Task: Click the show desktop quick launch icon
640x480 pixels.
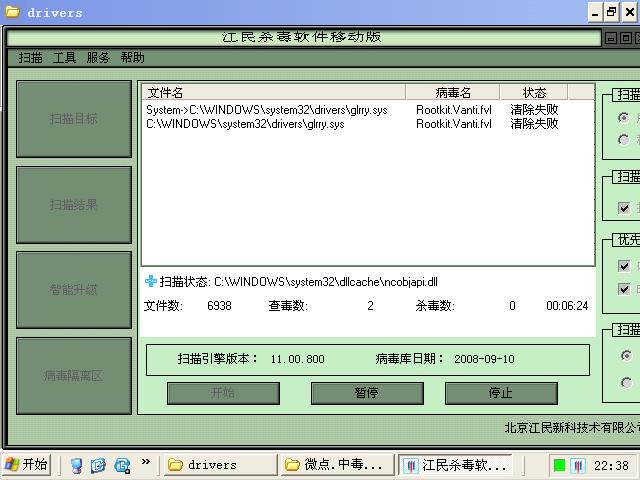Action: (x=76, y=465)
